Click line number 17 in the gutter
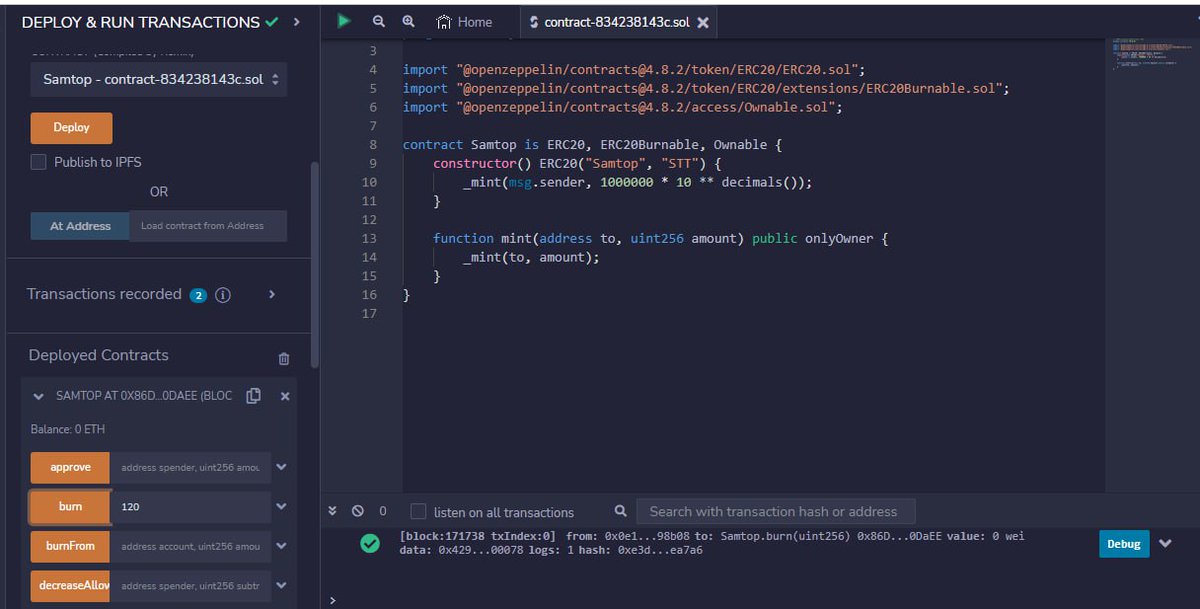 coord(370,313)
